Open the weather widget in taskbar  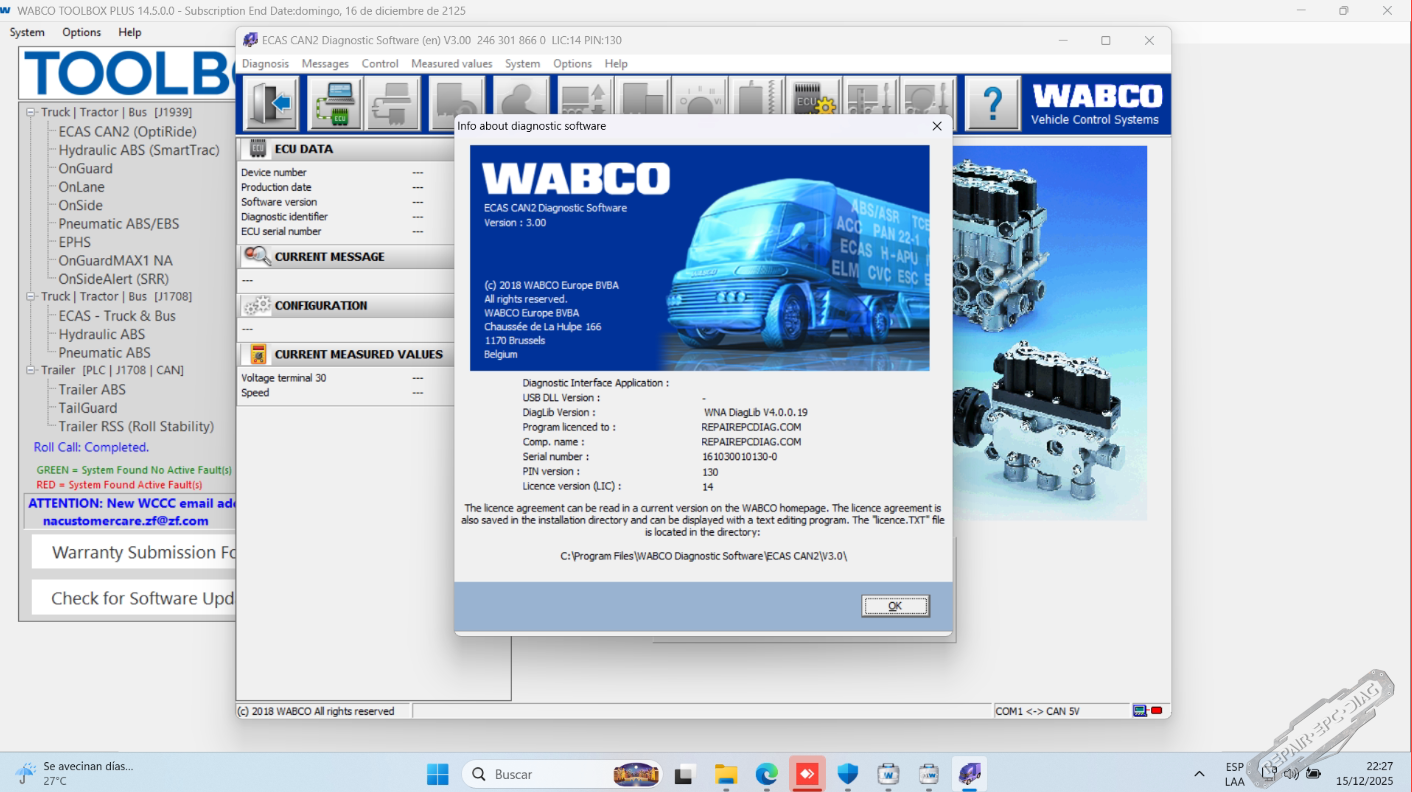point(75,774)
